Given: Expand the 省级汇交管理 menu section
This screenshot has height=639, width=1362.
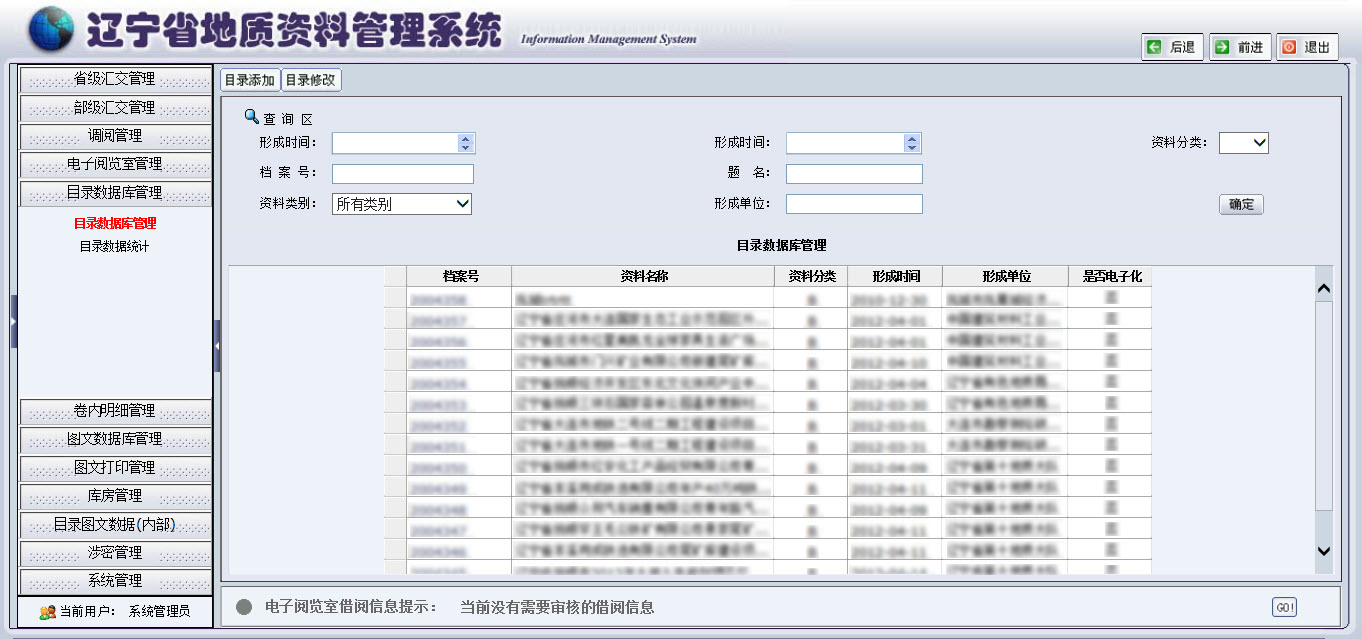Looking at the screenshot, I should click(115, 79).
